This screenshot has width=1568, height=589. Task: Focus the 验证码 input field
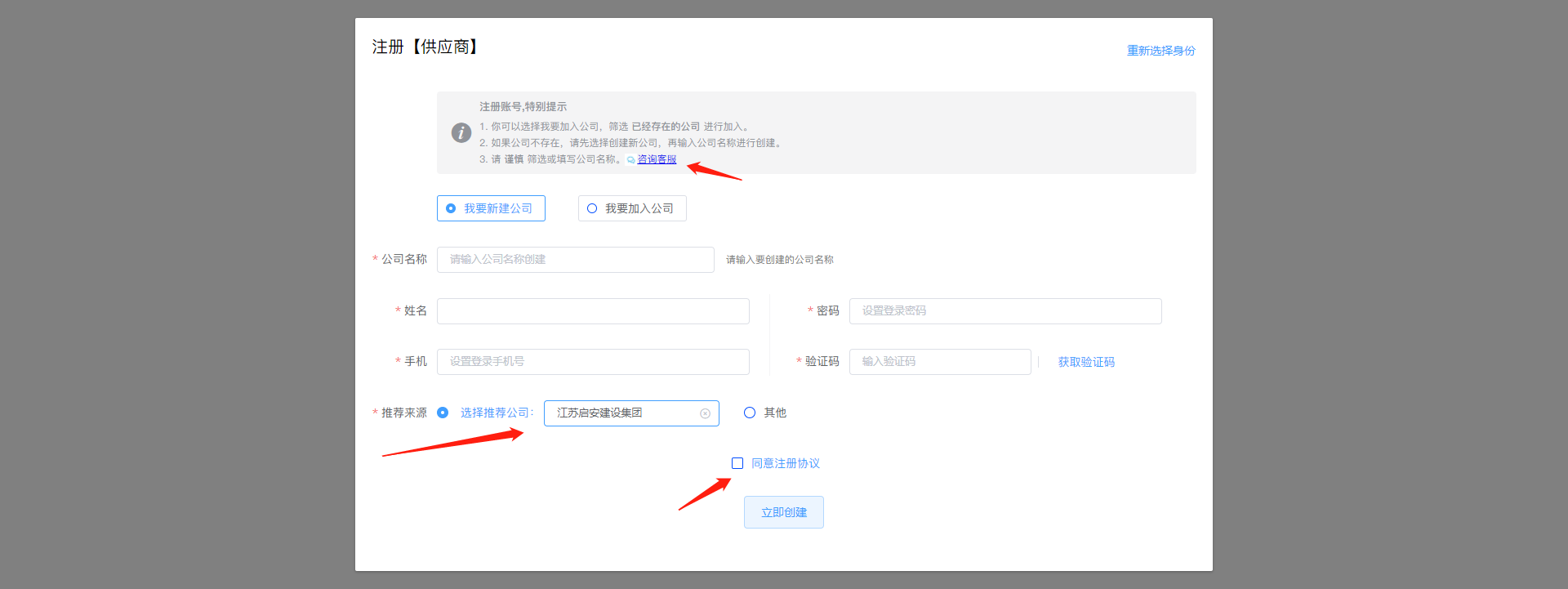pyautogui.click(x=939, y=362)
